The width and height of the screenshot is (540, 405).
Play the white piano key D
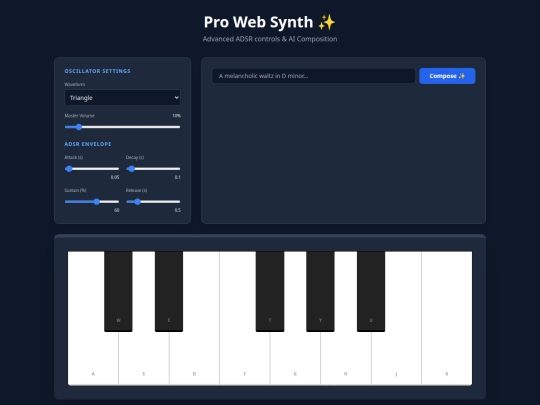tap(194, 358)
